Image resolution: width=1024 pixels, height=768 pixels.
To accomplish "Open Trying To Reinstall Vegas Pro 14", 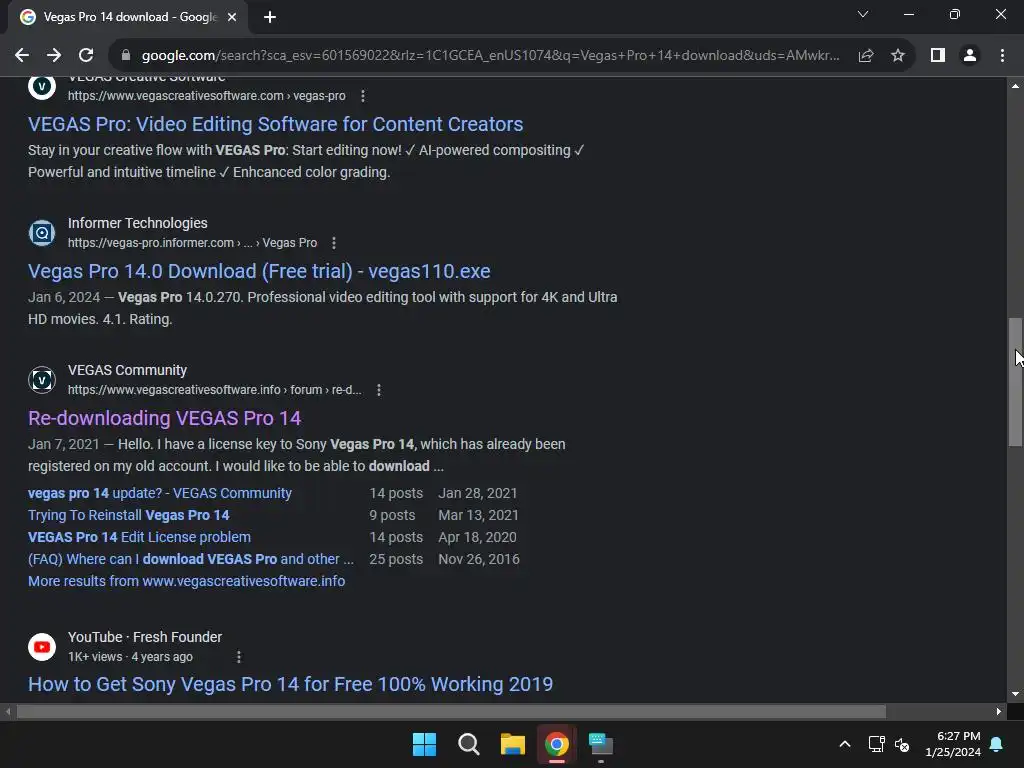I will 129,515.
